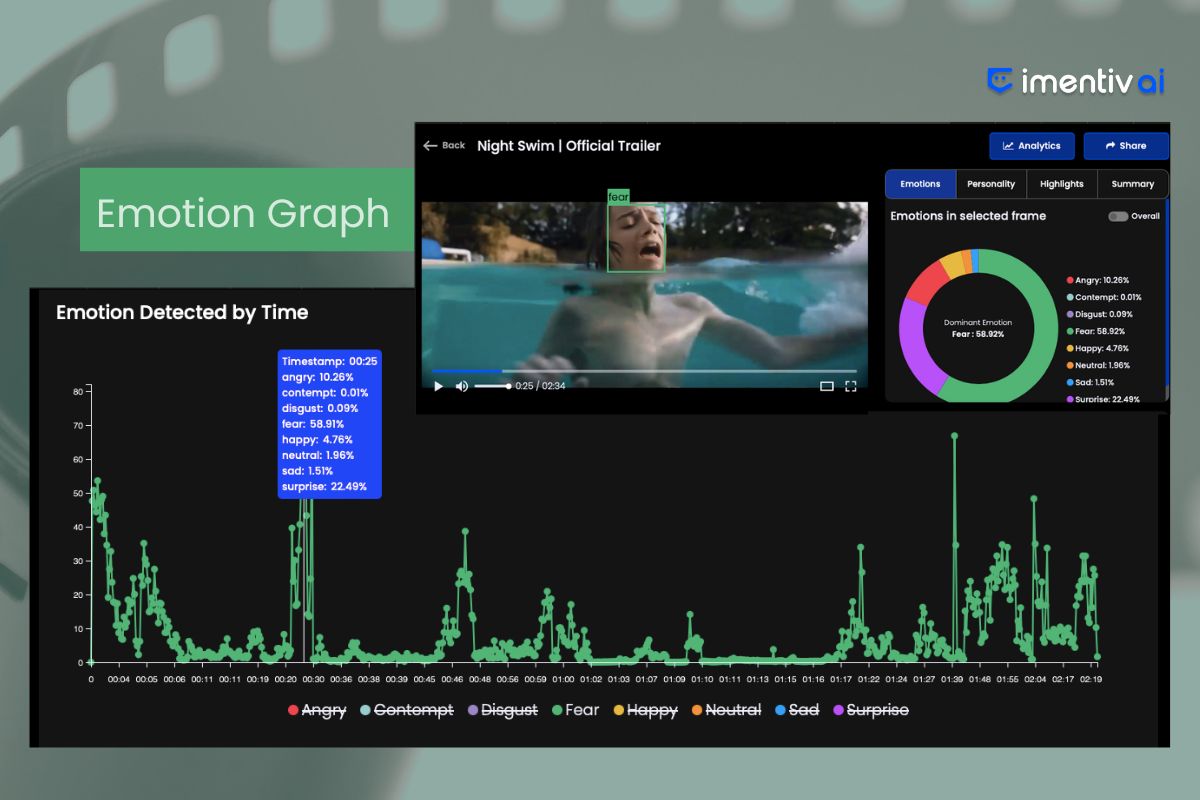Click the 'Contempt: 0.01%' donut legend entry
The height and width of the screenshot is (800, 1200).
click(x=1103, y=298)
